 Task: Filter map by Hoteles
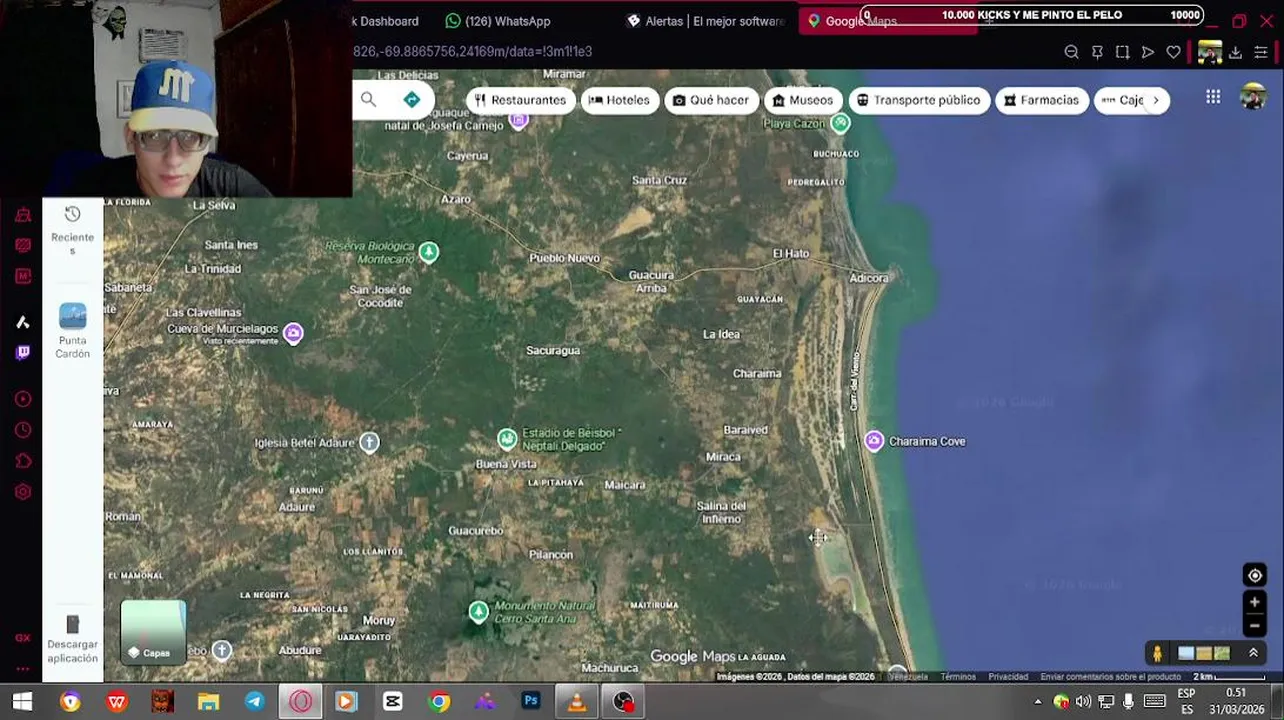pyautogui.click(x=619, y=100)
